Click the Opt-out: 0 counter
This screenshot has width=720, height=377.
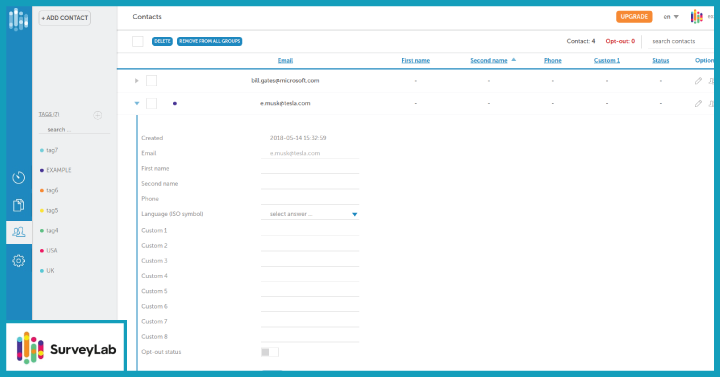[x=620, y=41]
